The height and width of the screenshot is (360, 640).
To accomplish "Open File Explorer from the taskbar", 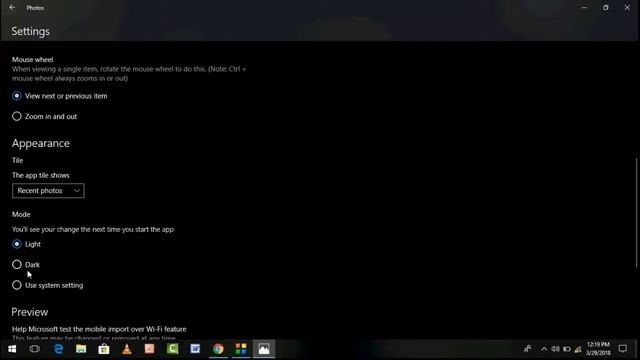I will [x=81, y=349].
